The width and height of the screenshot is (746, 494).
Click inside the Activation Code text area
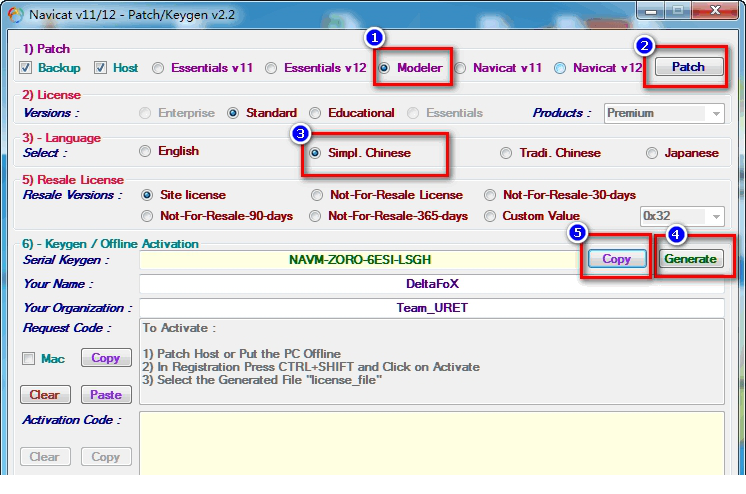[432, 443]
